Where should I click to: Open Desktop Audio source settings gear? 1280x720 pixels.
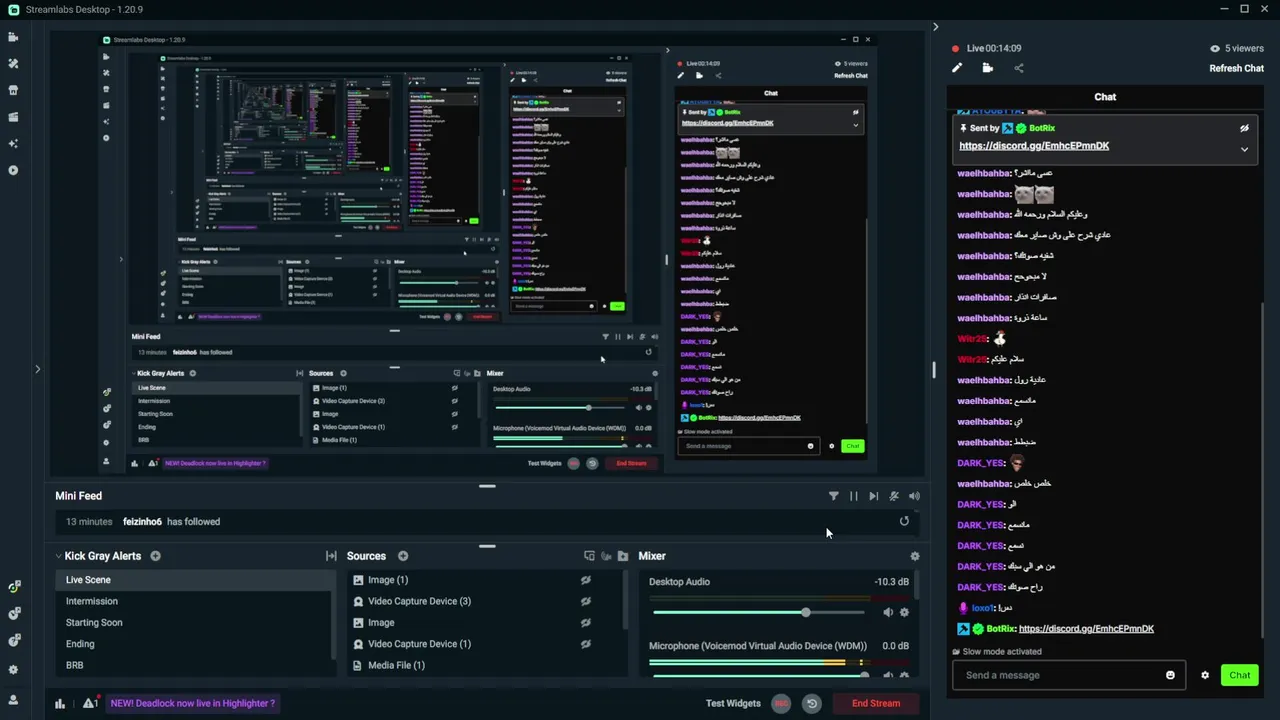tap(904, 612)
